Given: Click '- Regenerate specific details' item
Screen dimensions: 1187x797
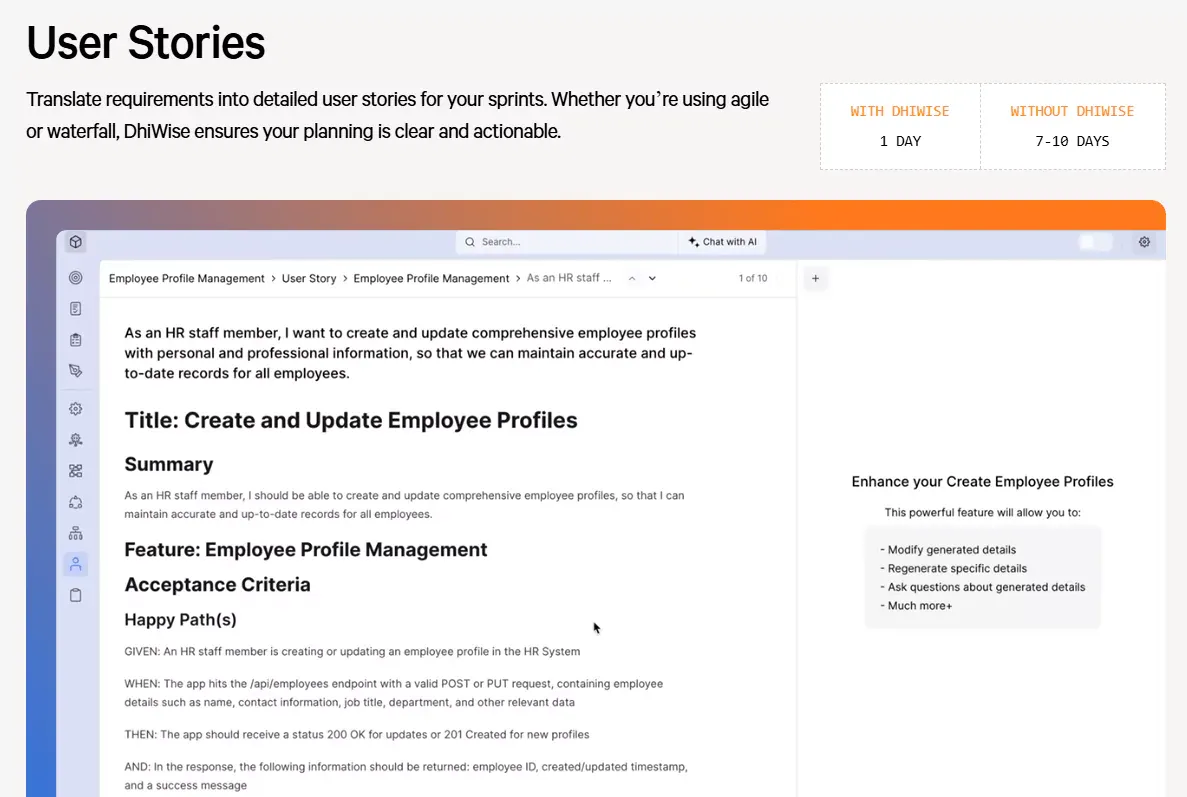Looking at the screenshot, I should point(953,568).
